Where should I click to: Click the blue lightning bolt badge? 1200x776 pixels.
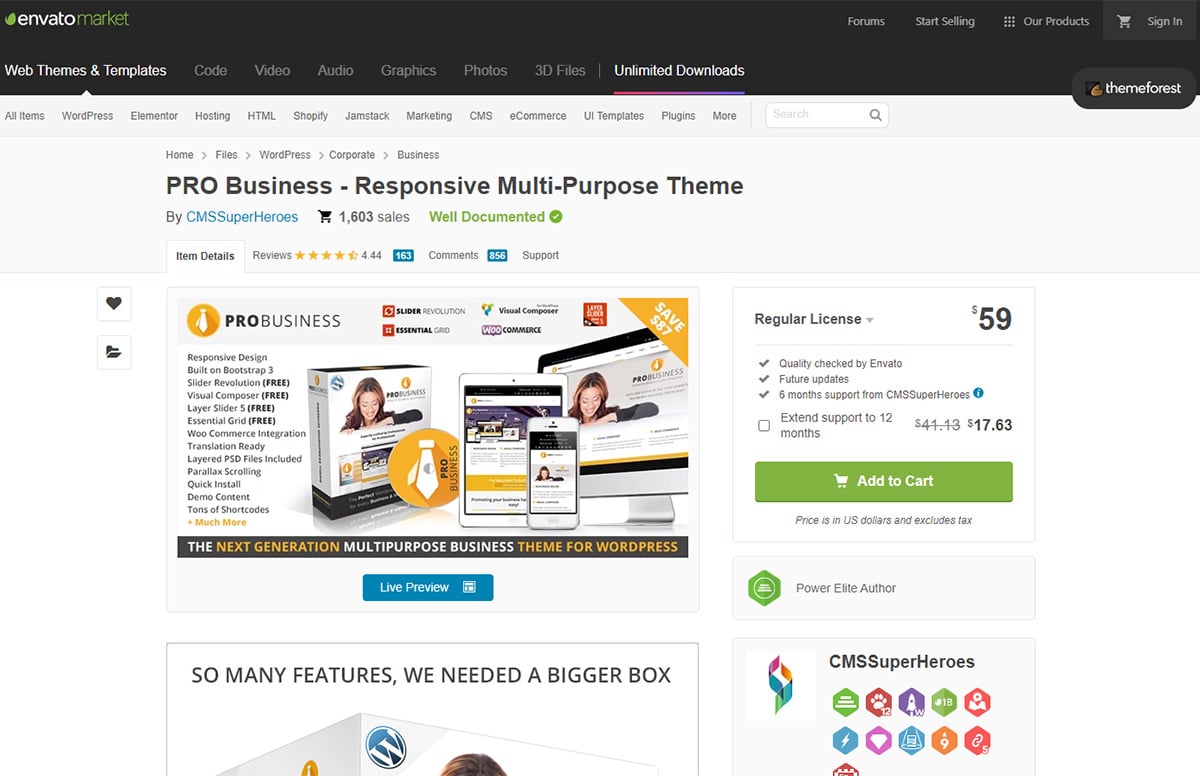pyautogui.click(x=846, y=741)
